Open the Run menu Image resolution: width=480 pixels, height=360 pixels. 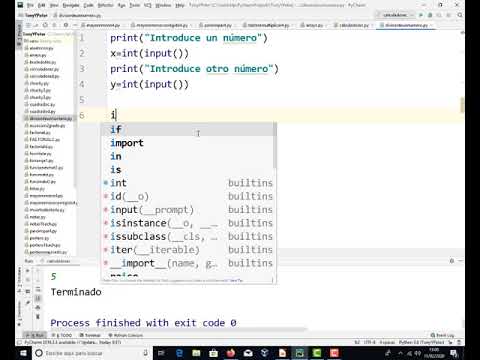pyautogui.click(x=121, y=5)
